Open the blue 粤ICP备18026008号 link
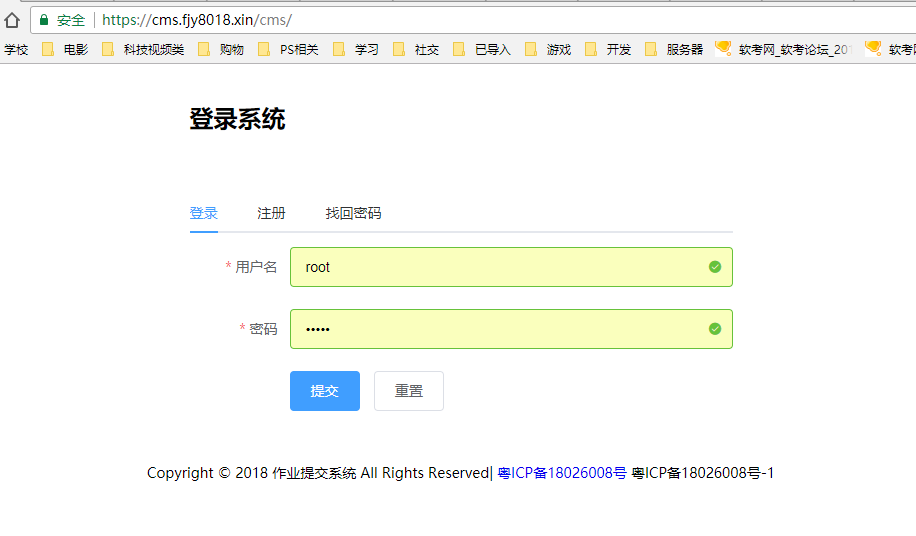Screen dimensions: 916x536 pyautogui.click(x=562, y=473)
